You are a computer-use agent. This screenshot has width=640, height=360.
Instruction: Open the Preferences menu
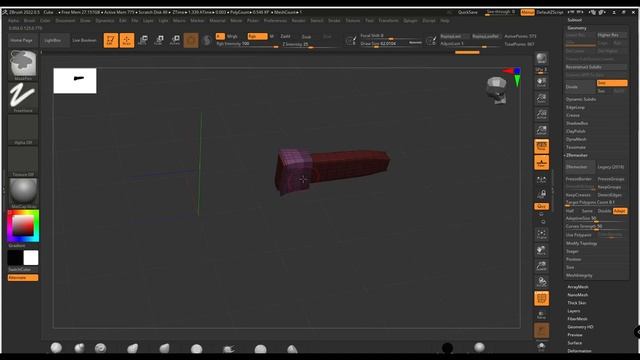275,20
